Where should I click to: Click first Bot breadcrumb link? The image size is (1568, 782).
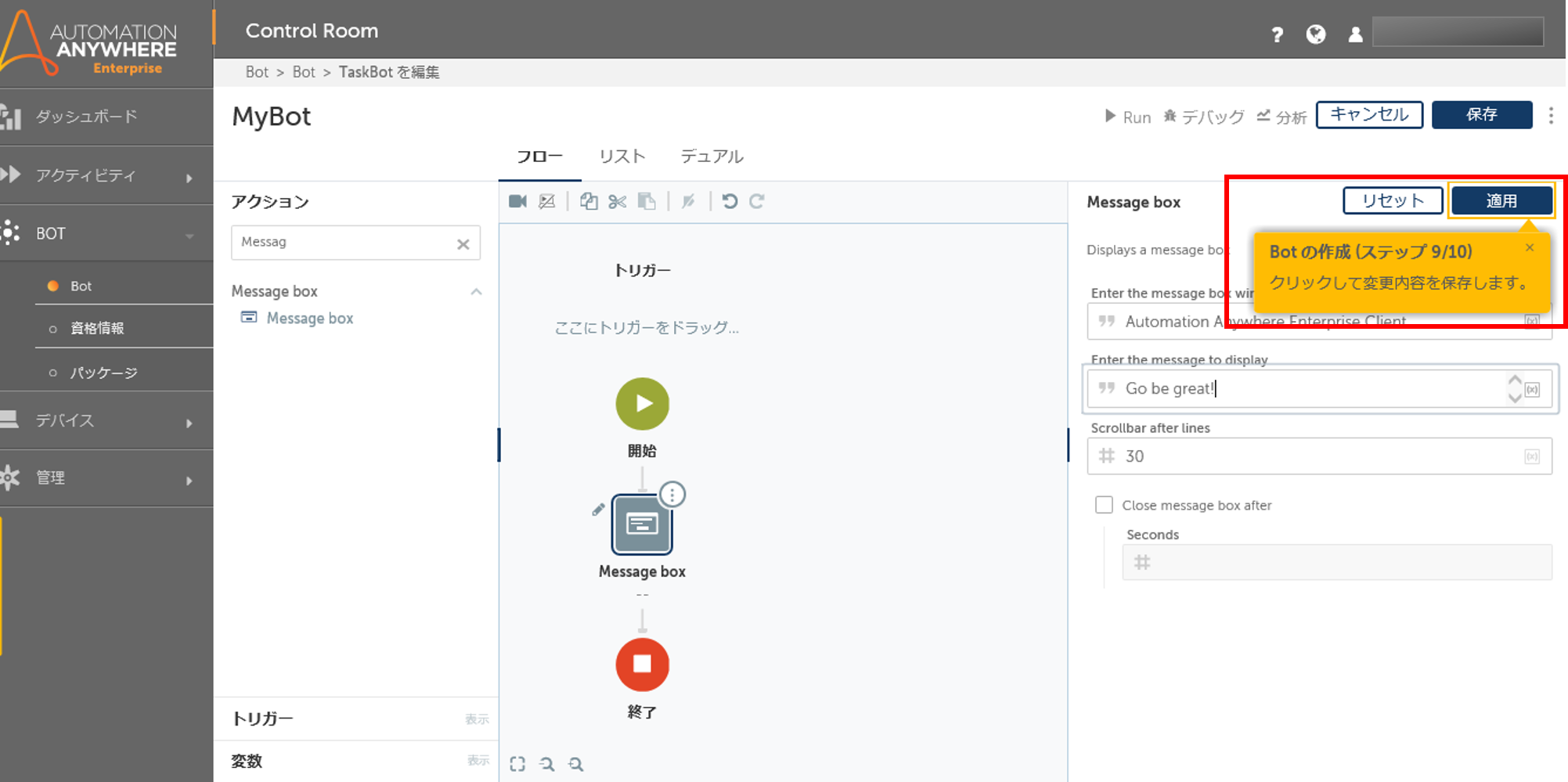(257, 72)
